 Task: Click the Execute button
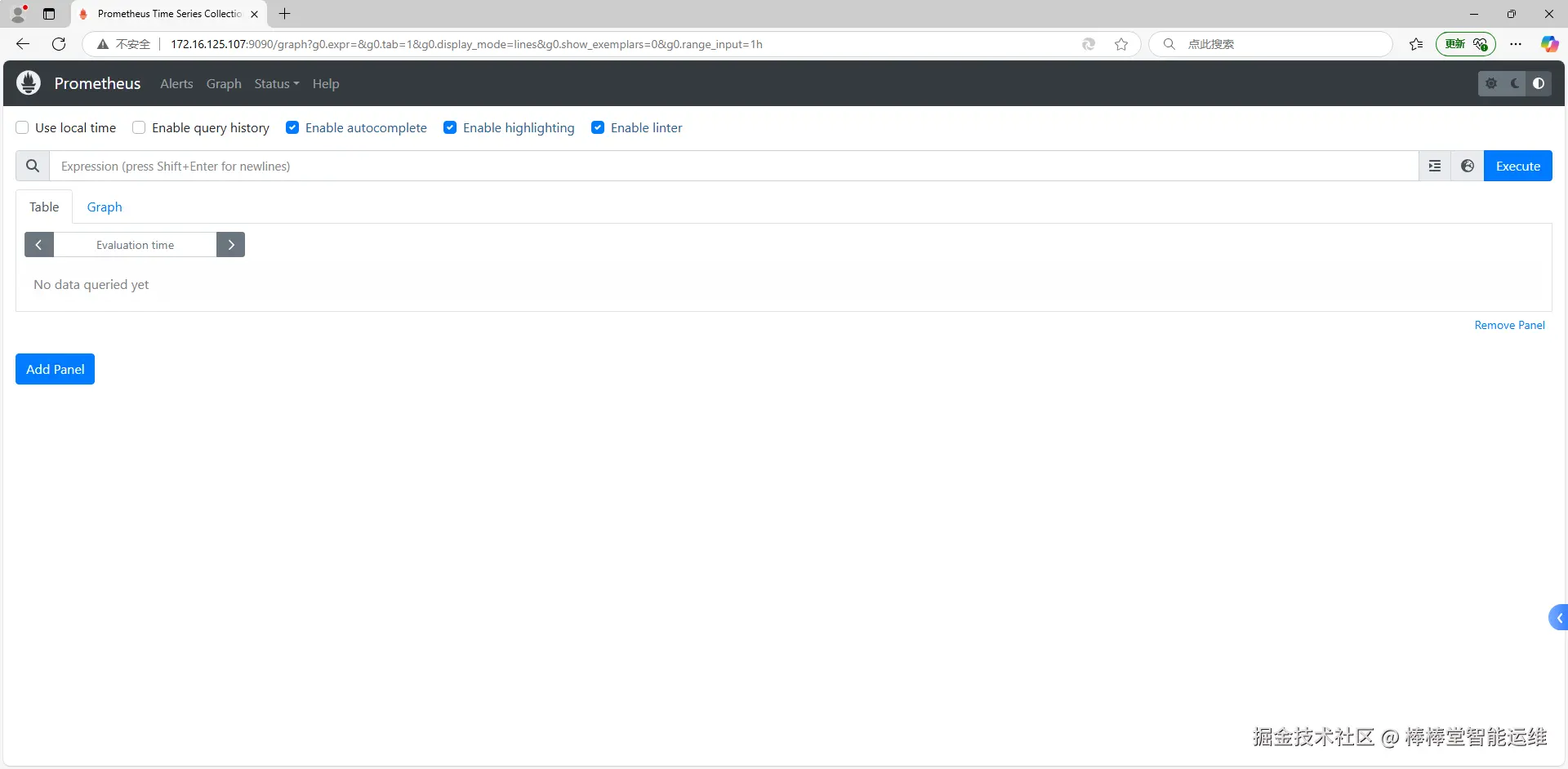[1518, 166]
